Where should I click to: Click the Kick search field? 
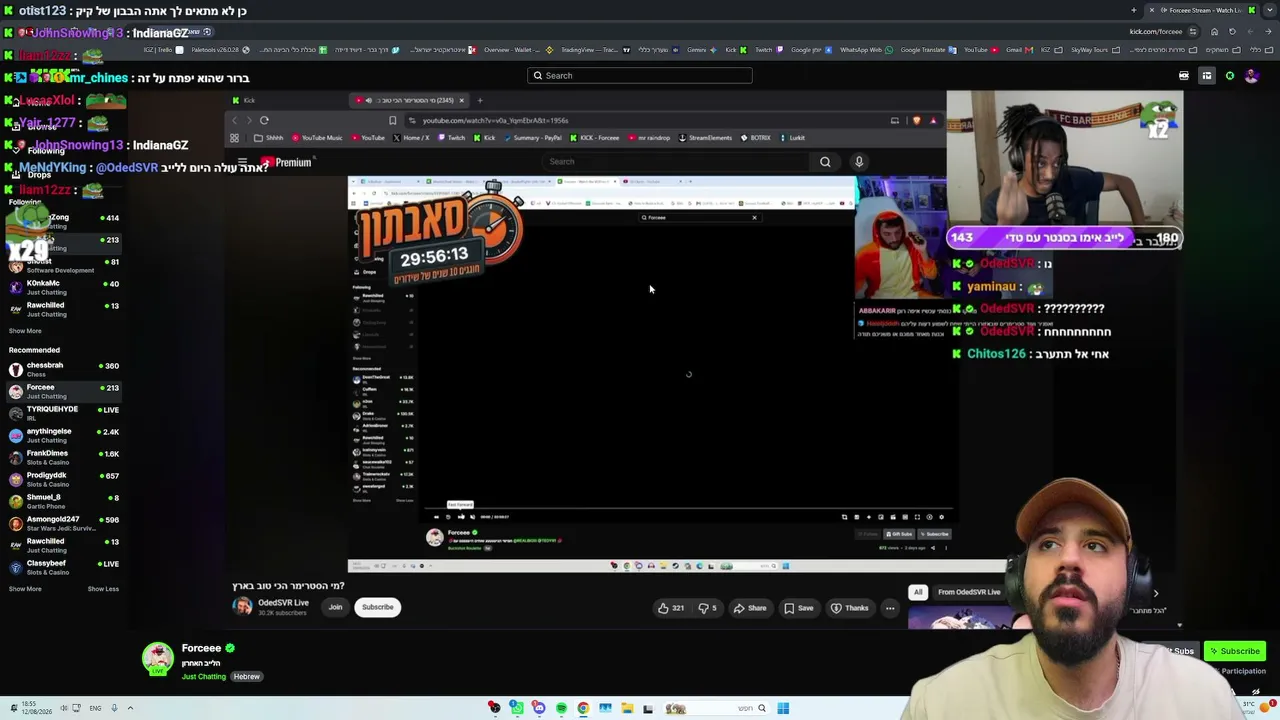pyautogui.click(x=640, y=75)
